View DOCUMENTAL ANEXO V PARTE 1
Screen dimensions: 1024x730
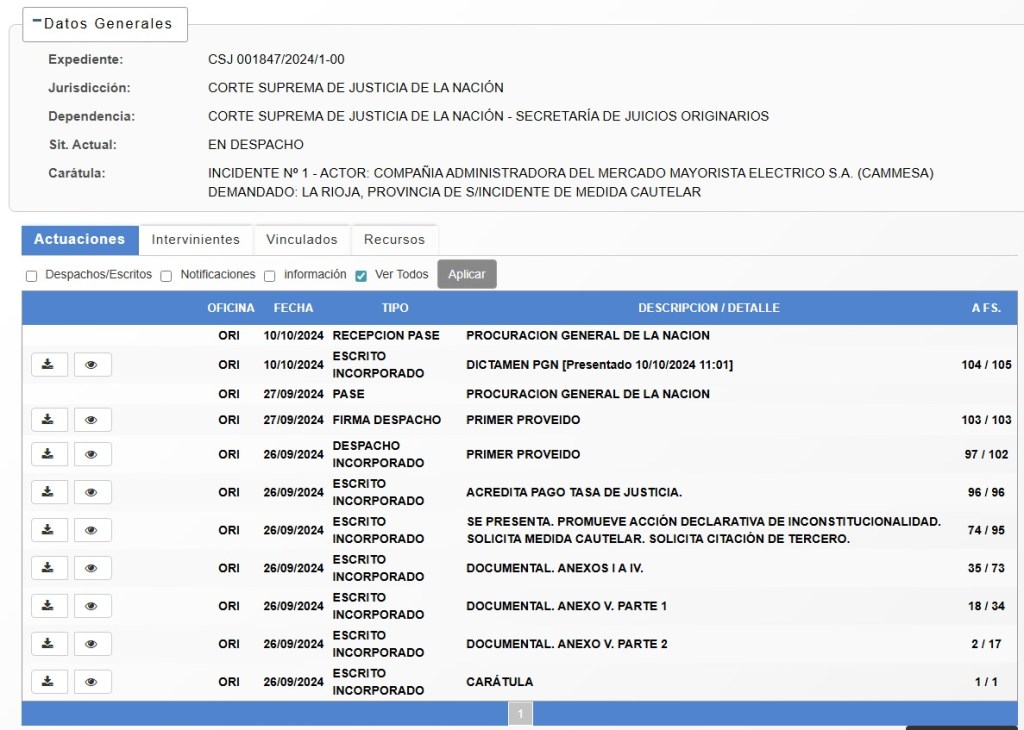pos(92,605)
